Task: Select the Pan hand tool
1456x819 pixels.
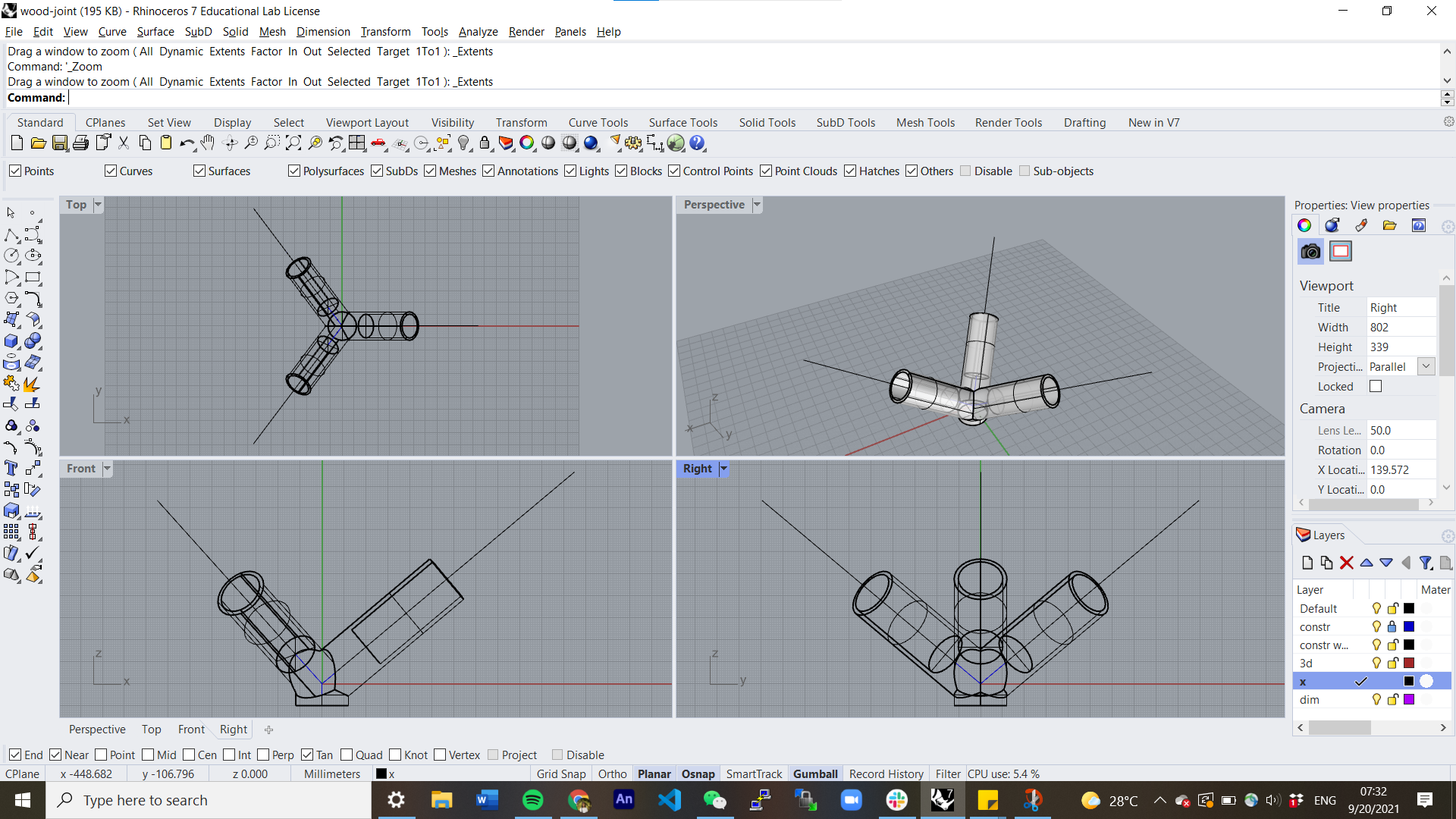Action: [x=208, y=143]
